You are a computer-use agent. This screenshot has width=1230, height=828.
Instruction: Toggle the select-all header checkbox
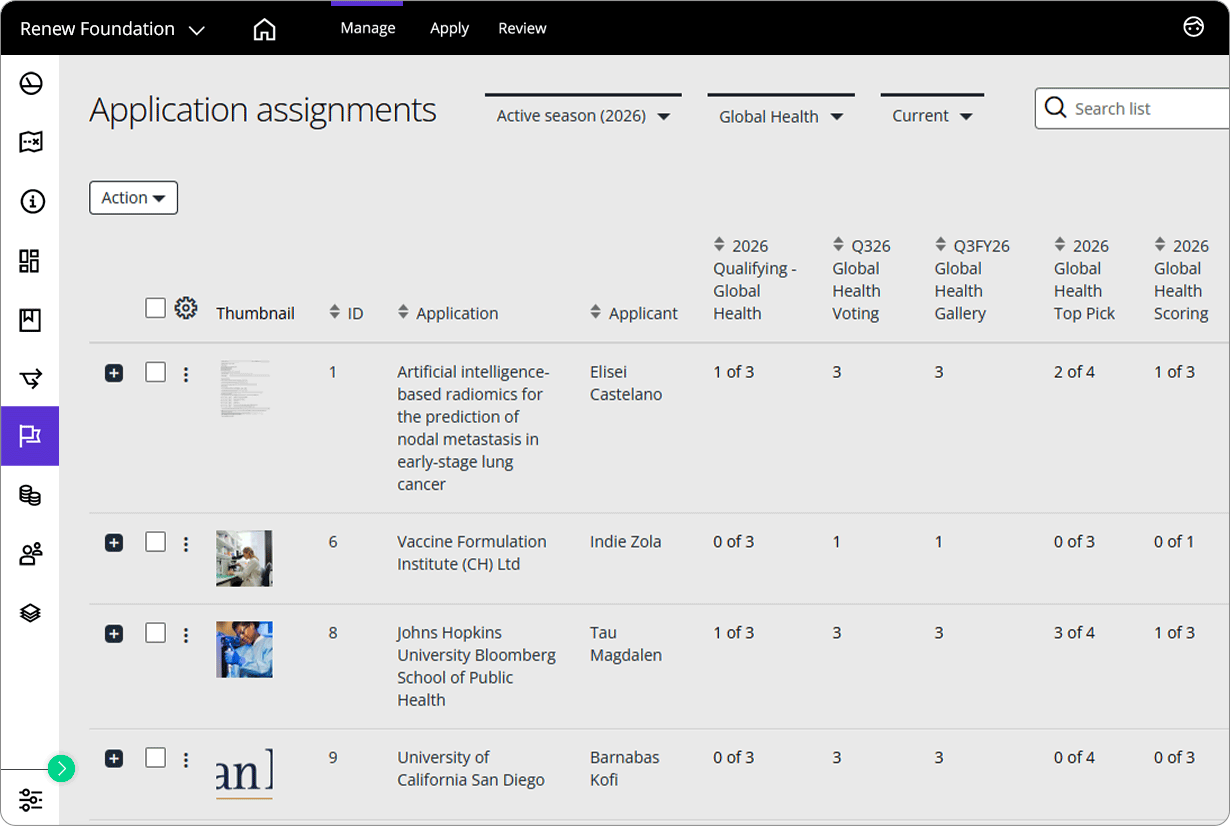coord(155,308)
